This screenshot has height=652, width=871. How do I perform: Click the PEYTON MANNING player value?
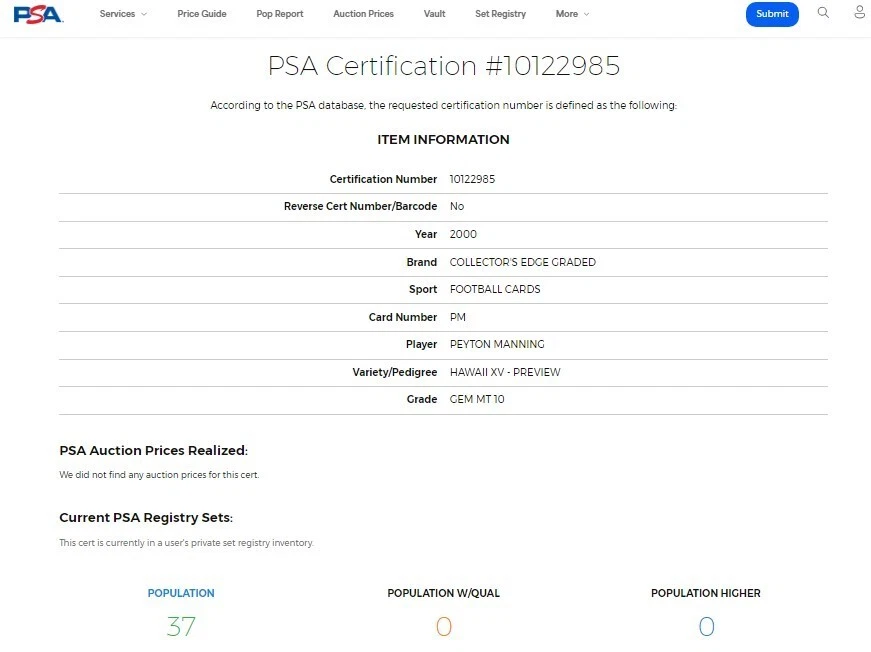point(497,344)
